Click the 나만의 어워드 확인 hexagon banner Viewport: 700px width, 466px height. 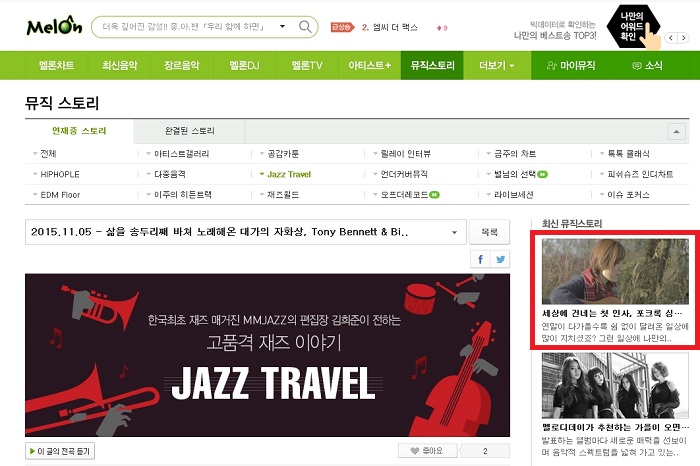pos(633,27)
